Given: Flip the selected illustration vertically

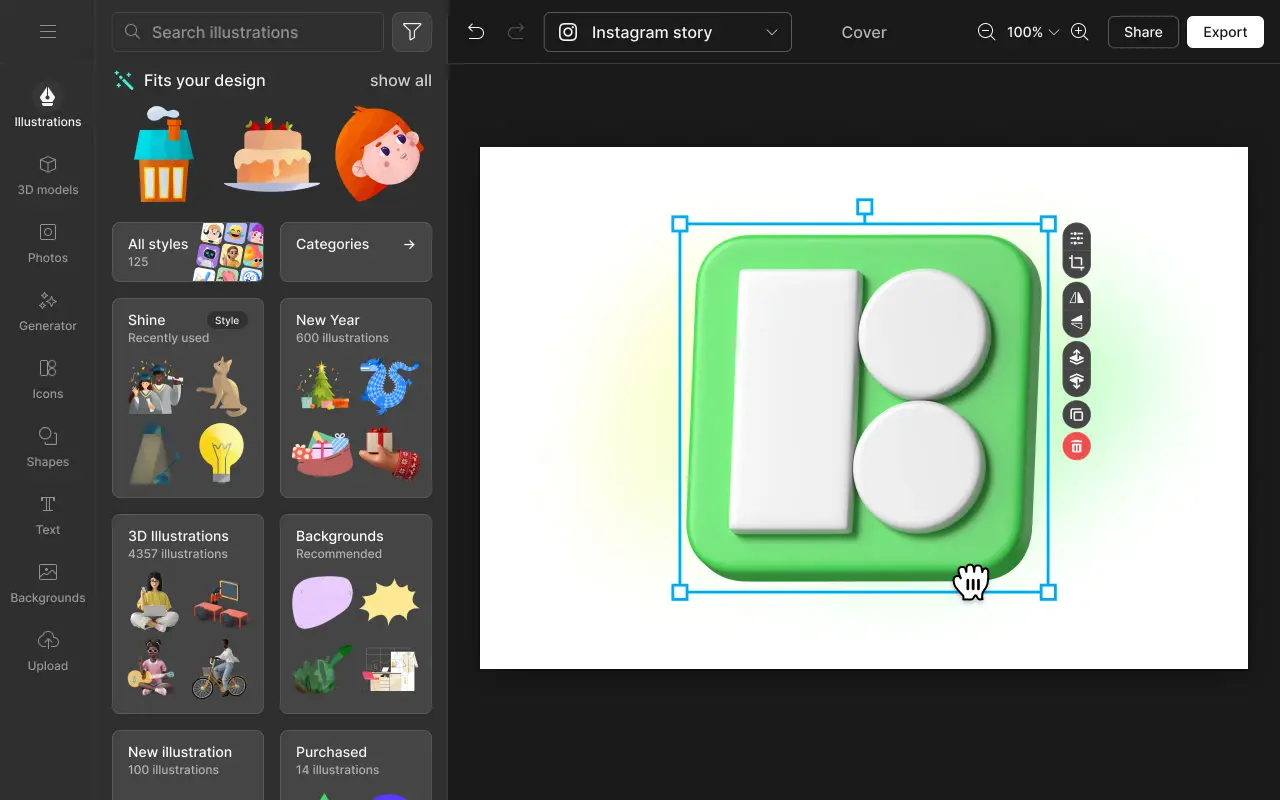Looking at the screenshot, I should pos(1076,322).
